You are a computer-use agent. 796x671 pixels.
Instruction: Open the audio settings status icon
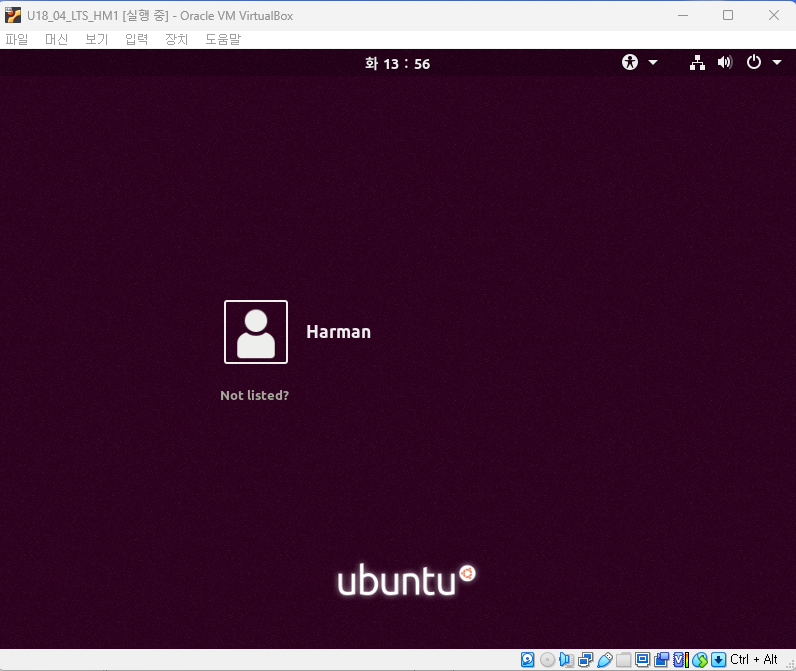click(566, 659)
